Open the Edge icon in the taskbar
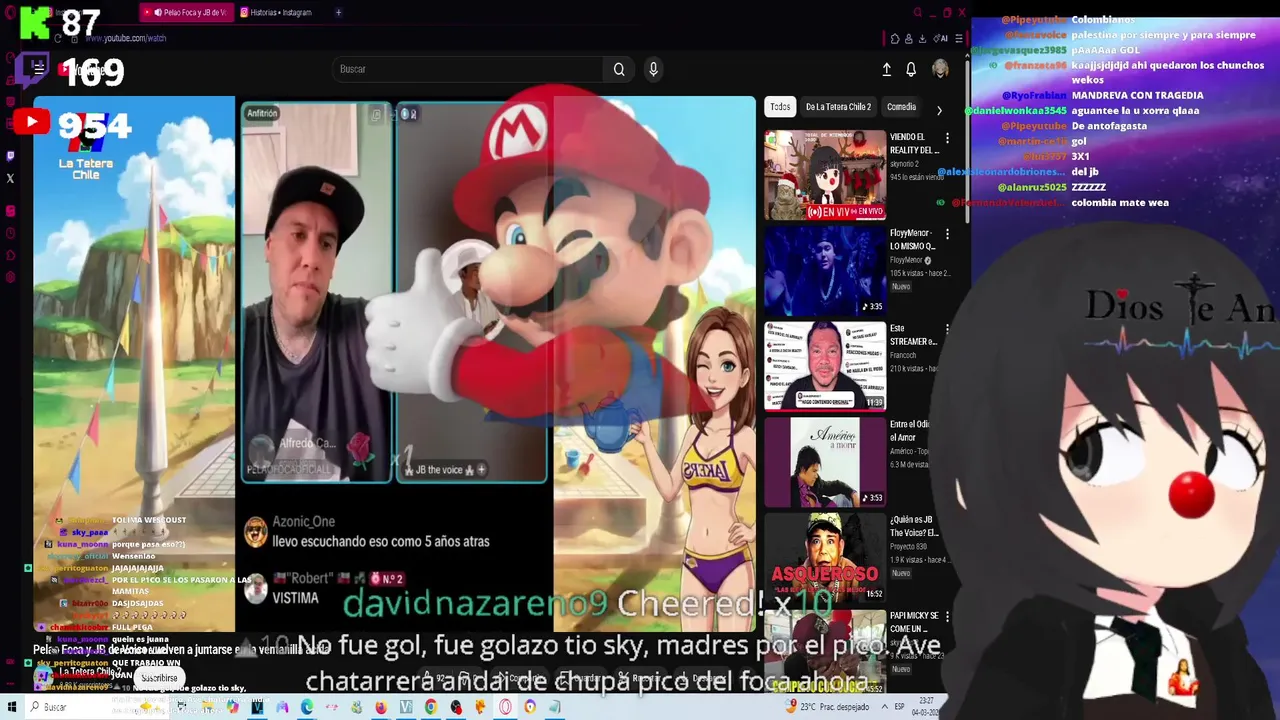 click(306, 707)
